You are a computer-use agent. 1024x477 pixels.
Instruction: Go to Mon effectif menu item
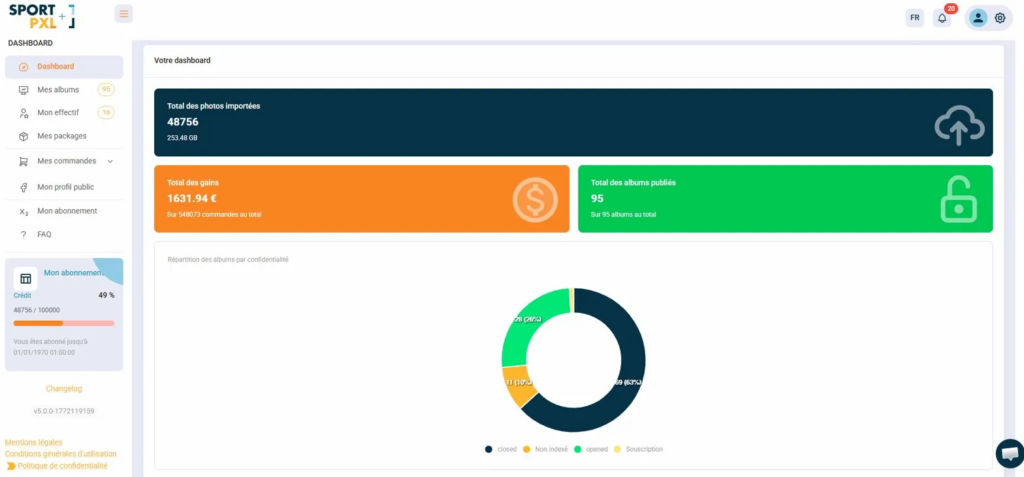[58, 113]
